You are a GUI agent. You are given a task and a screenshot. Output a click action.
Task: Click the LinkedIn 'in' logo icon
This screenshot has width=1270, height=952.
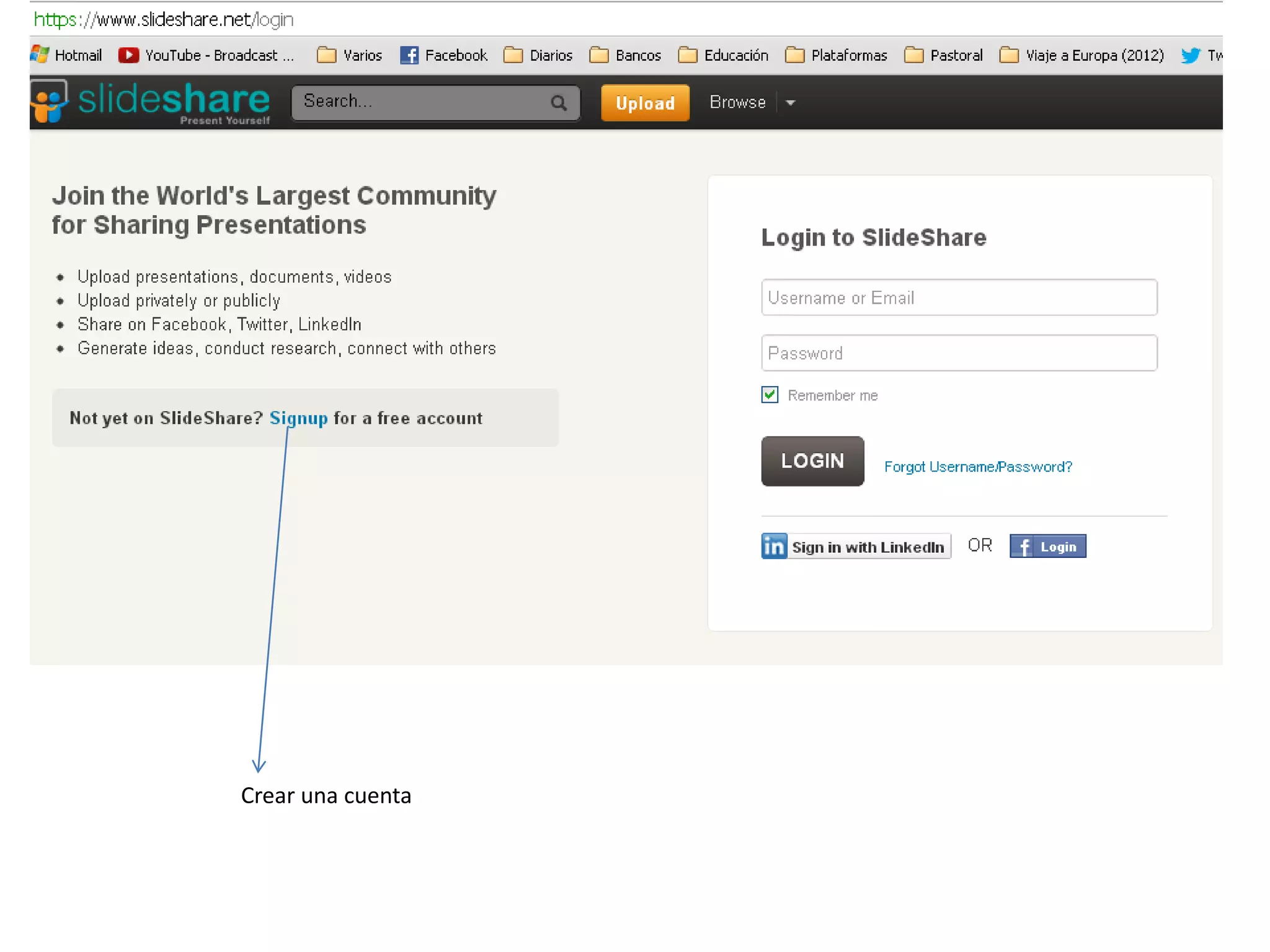coord(774,546)
